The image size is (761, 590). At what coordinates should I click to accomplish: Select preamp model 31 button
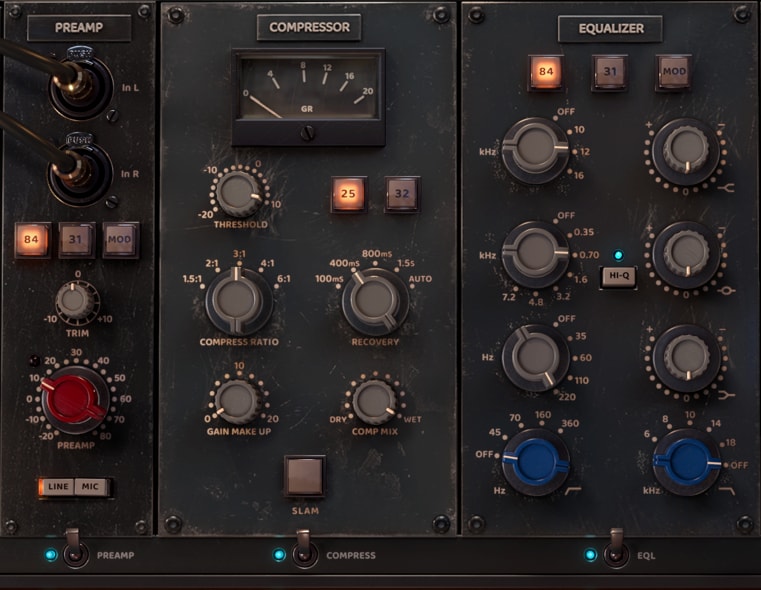pyautogui.click(x=76, y=240)
